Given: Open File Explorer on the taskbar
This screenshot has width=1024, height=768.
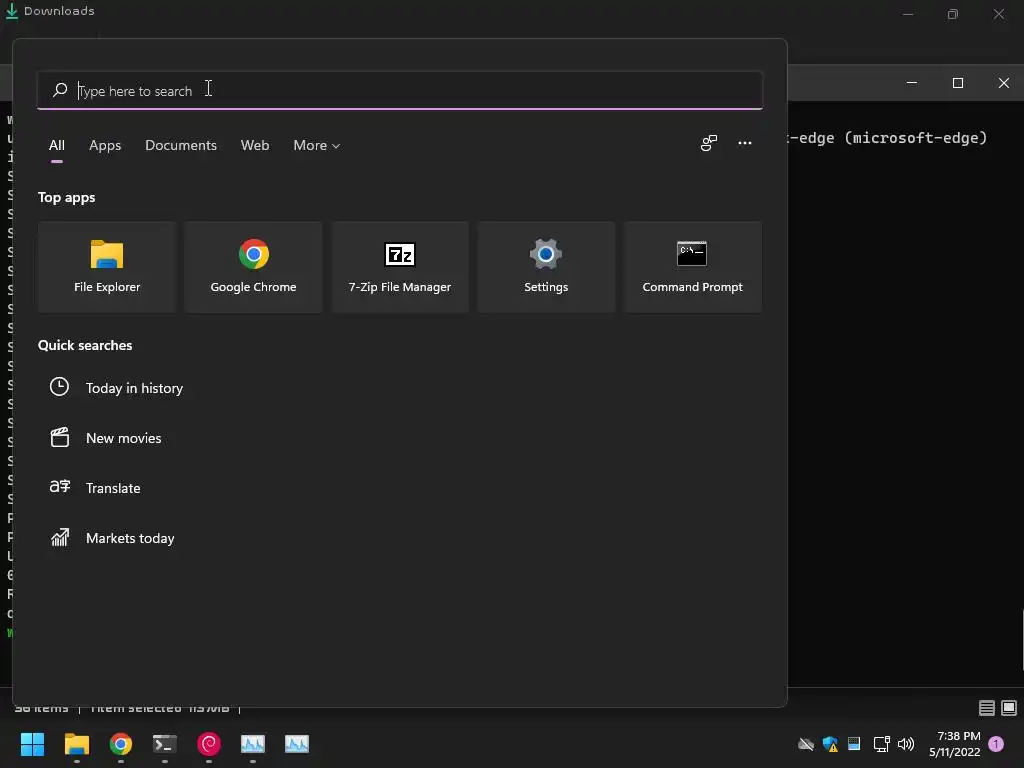Looking at the screenshot, I should [x=76, y=744].
